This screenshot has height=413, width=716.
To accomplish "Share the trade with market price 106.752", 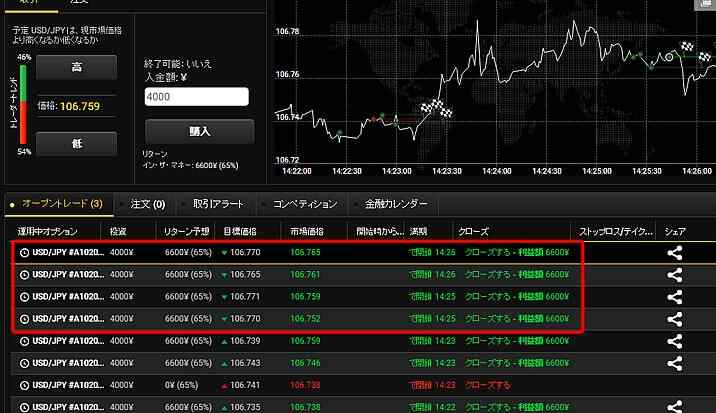I will [675, 319].
